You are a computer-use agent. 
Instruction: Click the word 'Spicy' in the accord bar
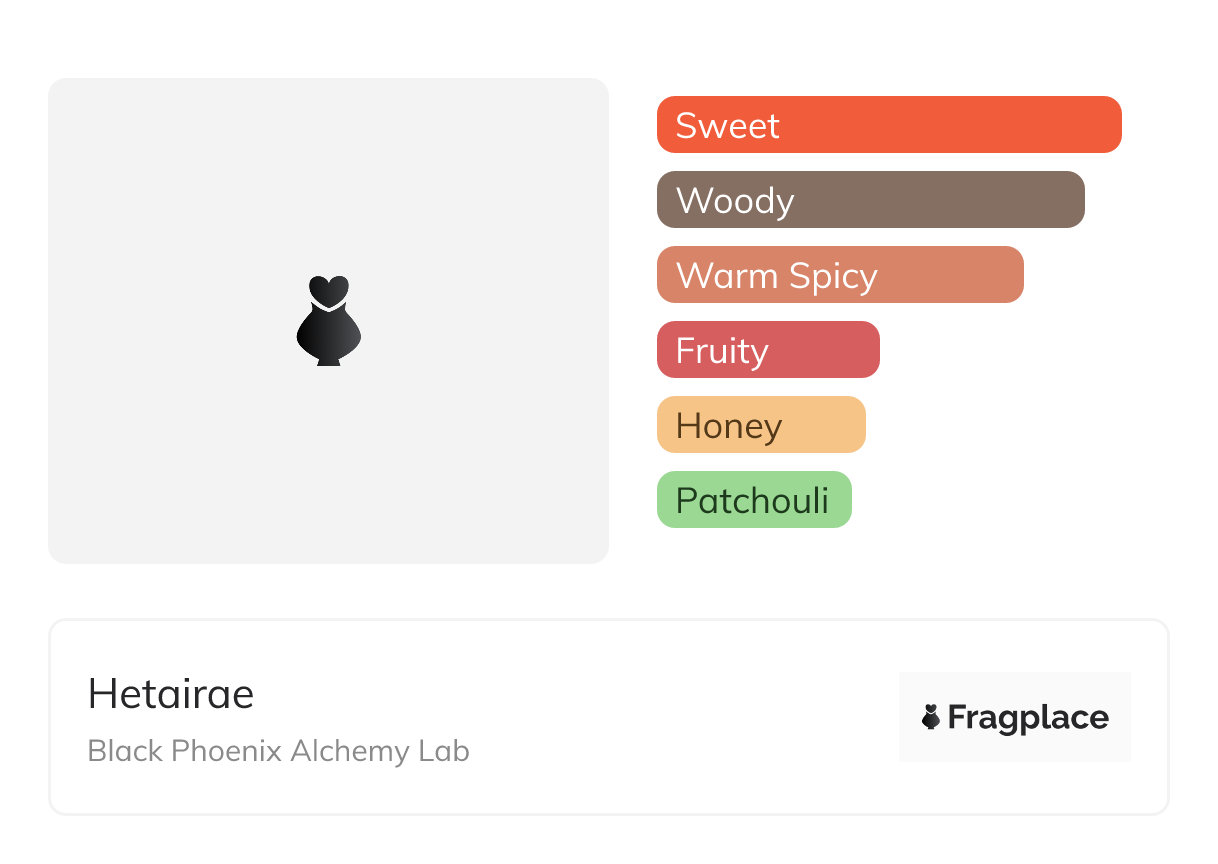(x=832, y=276)
